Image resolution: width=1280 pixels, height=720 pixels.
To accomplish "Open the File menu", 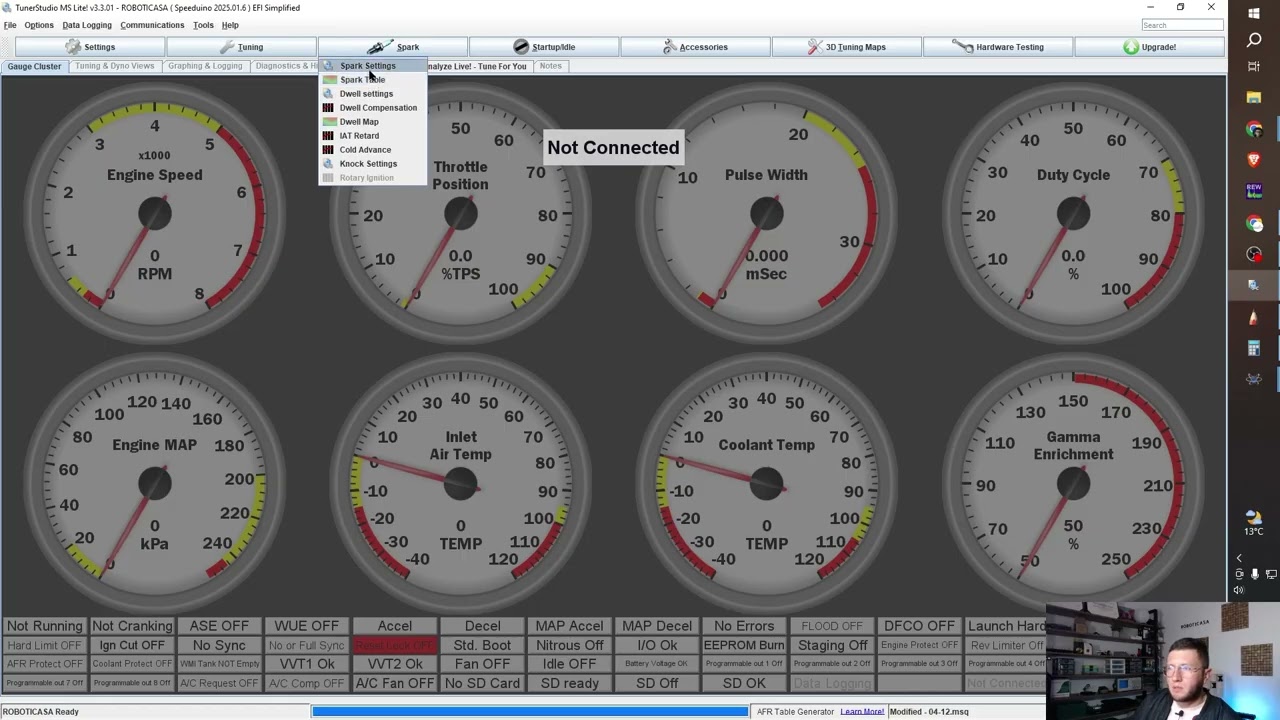I will pos(10,25).
